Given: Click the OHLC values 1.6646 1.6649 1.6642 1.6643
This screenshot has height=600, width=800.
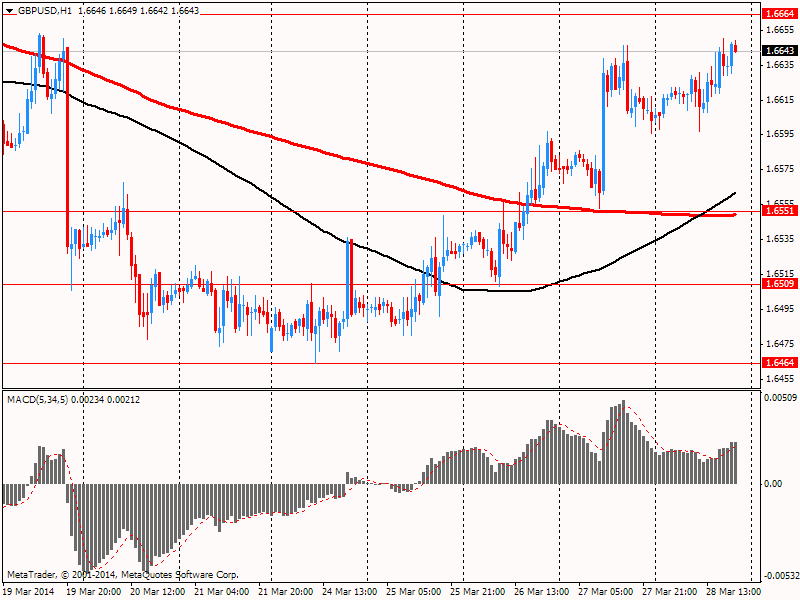Looking at the screenshot, I should coord(139,11).
